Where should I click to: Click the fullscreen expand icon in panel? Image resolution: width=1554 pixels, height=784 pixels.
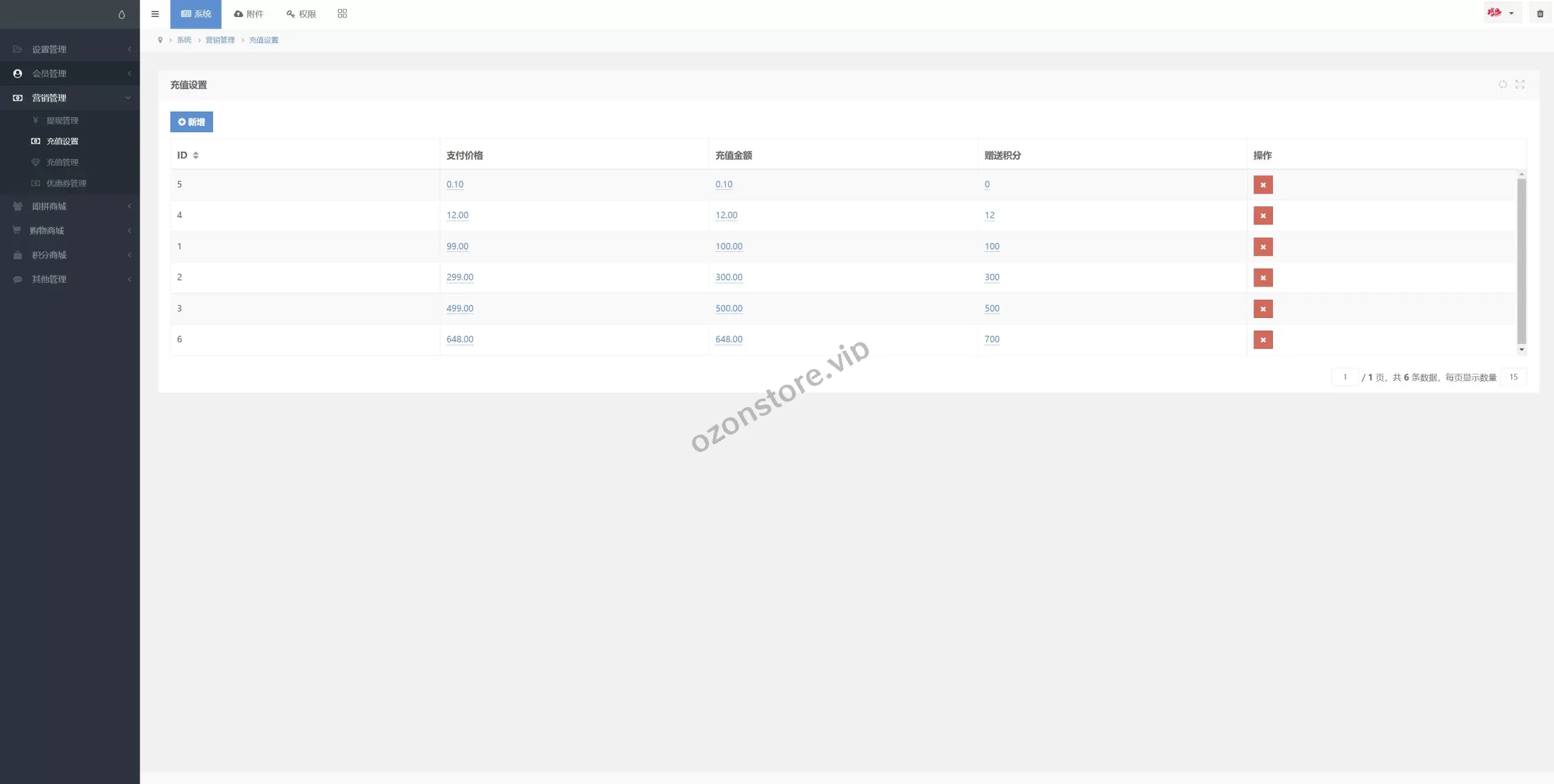tap(1520, 84)
